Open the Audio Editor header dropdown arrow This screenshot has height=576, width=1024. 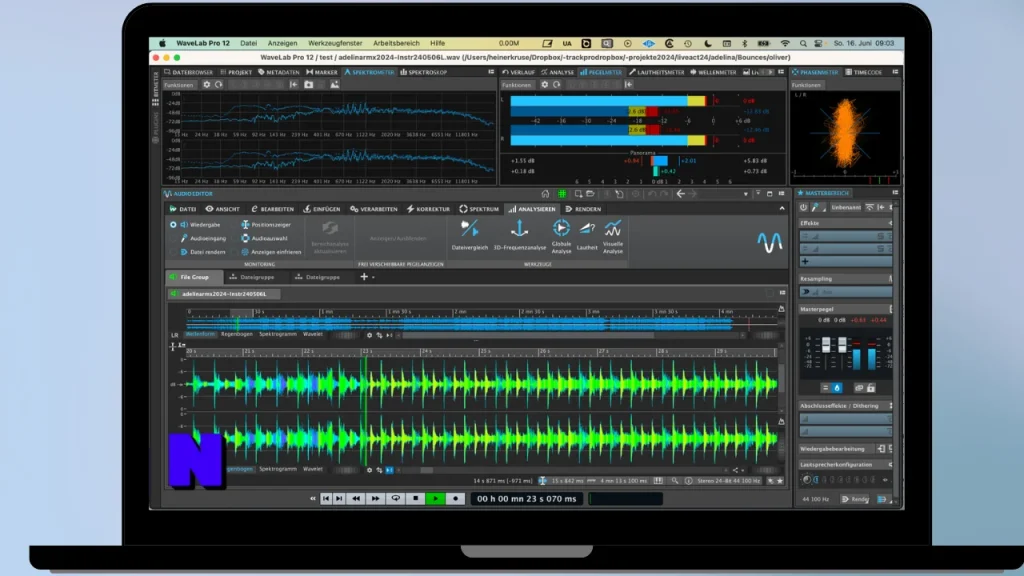[745, 194]
